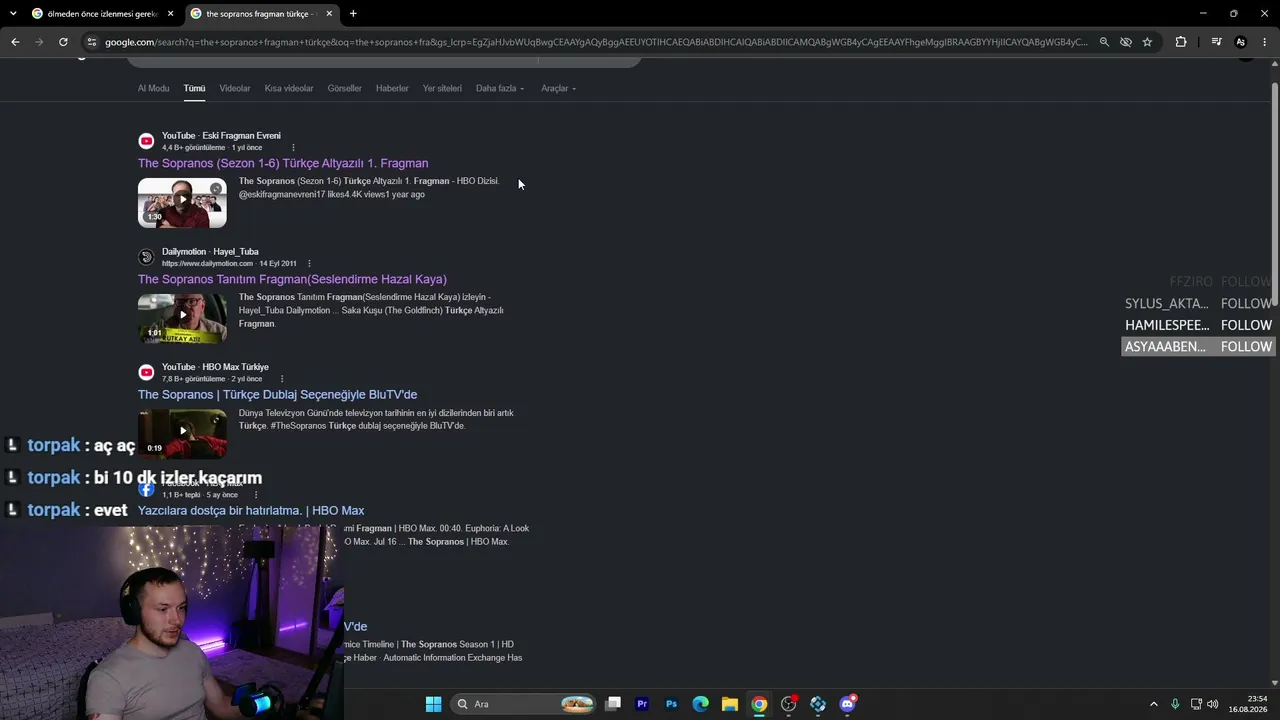
Task: Open the clock showing 23:54
Action: (x=1248, y=704)
